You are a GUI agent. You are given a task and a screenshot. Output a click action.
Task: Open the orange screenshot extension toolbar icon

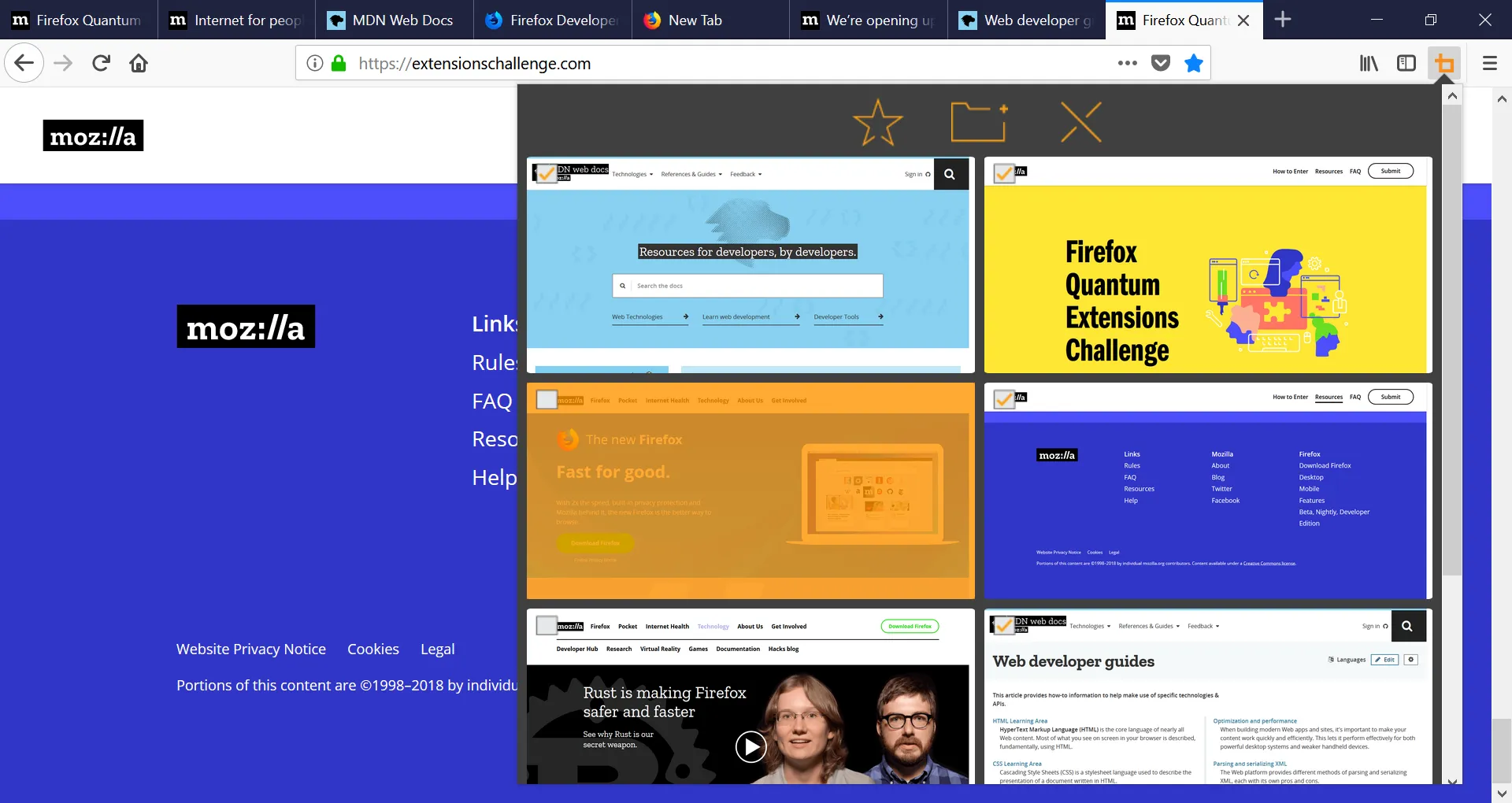(1445, 63)
